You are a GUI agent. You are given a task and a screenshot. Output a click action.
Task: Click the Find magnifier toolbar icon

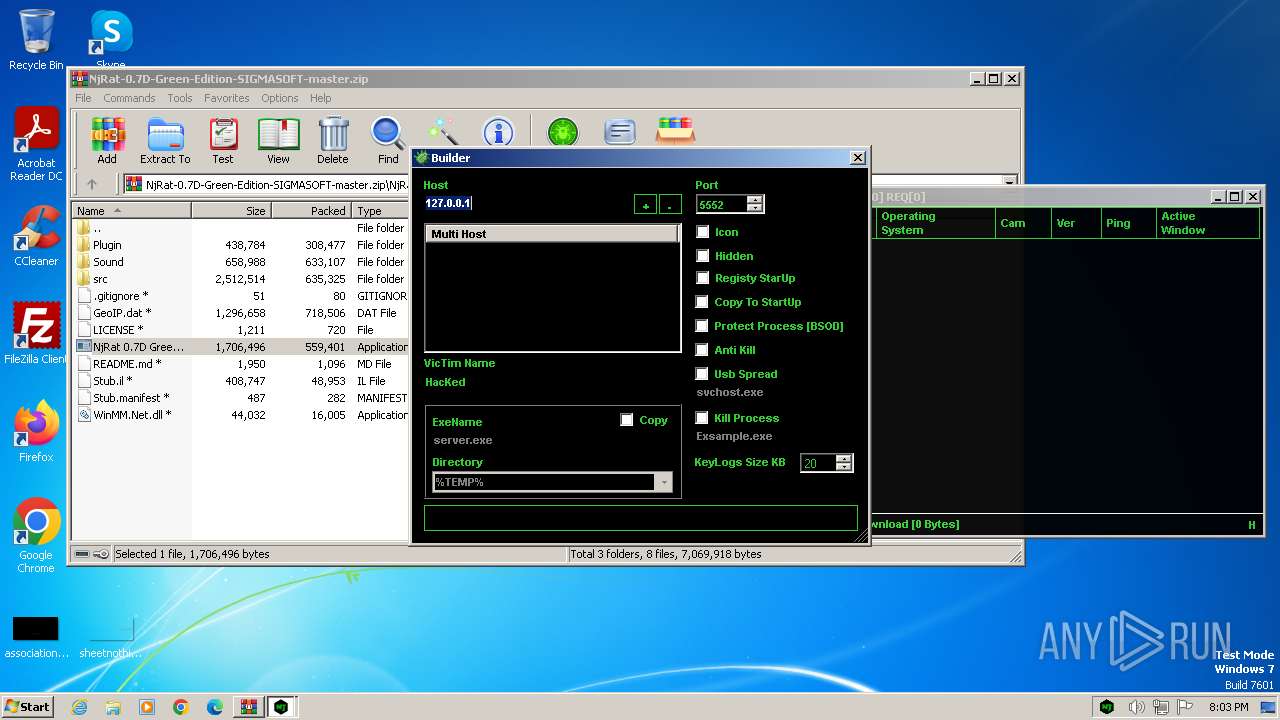pyautogui.click(x=388, y=141)
